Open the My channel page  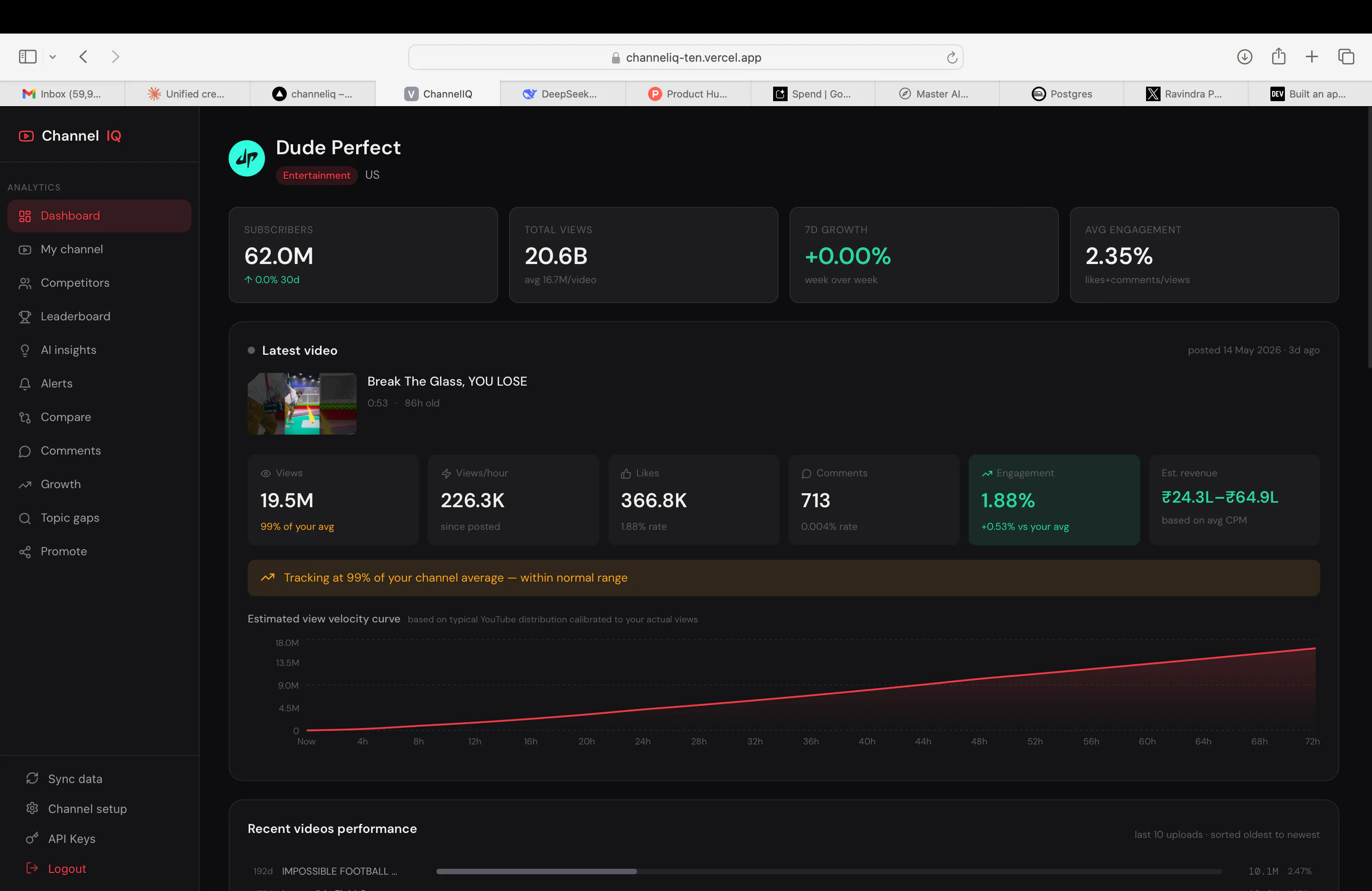[x=99, y=250]
